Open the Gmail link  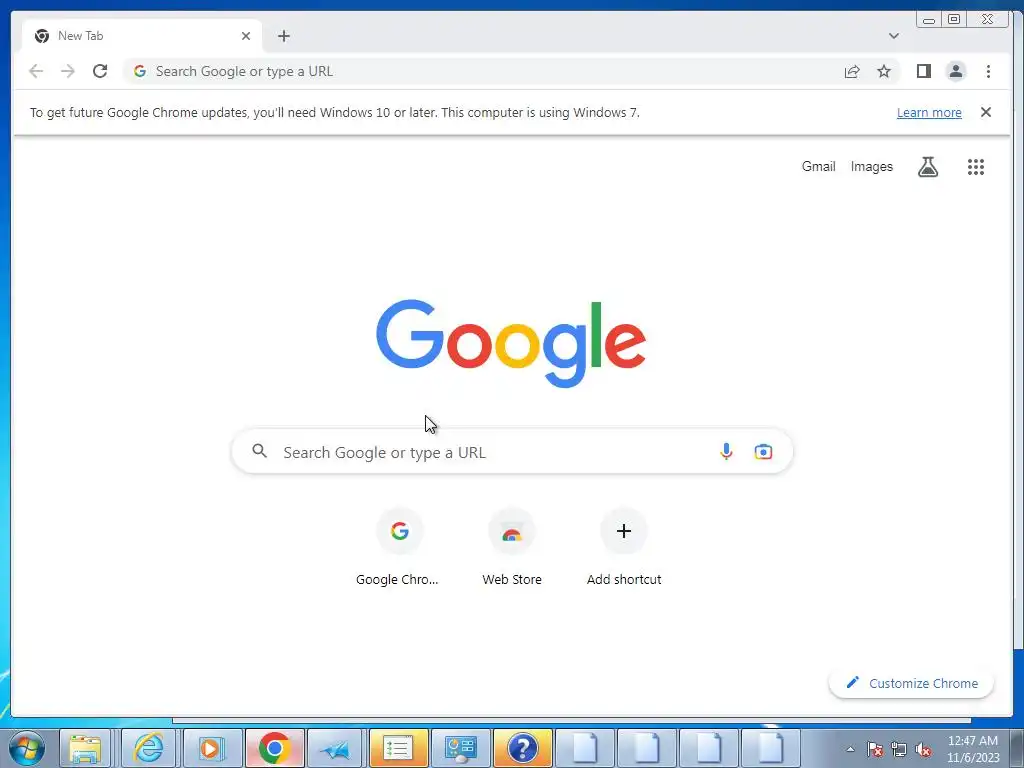coord(818,167)
